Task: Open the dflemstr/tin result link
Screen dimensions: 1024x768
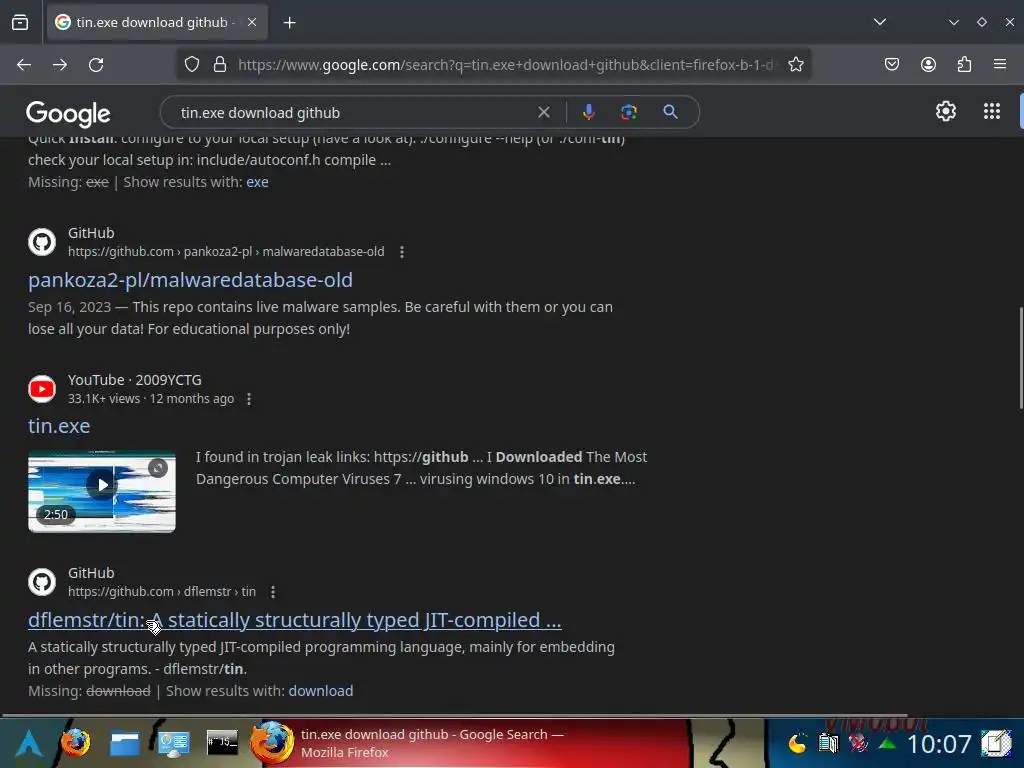Action: (295, 620)
